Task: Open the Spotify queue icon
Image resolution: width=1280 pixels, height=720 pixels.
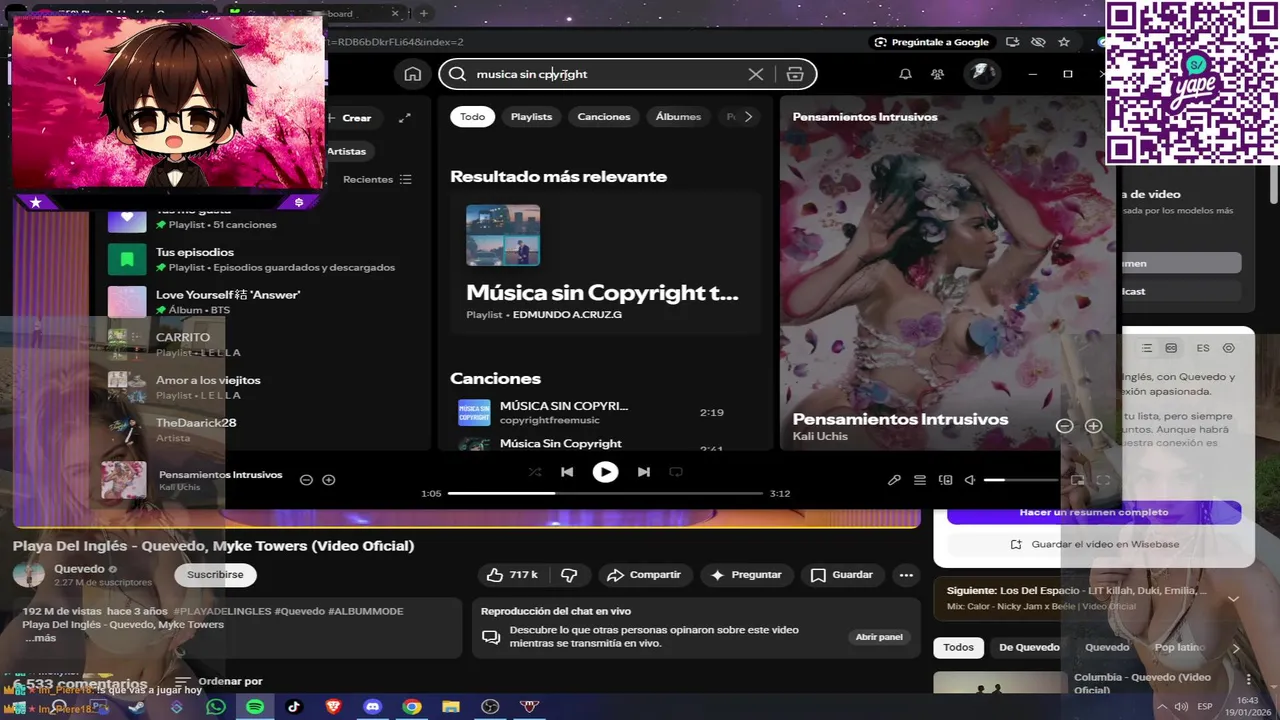Action: pos(920,480)
